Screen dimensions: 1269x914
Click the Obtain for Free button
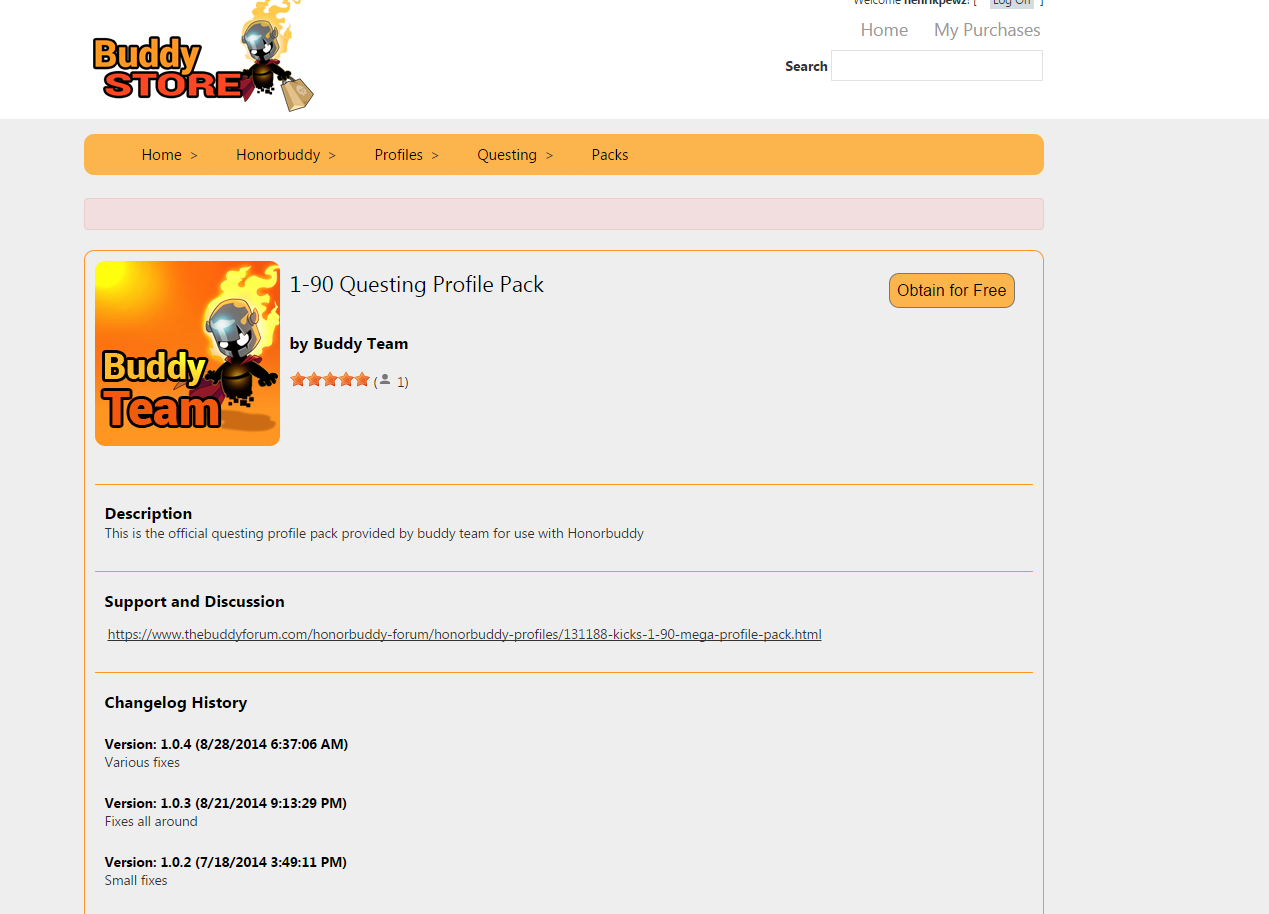point(952,290)
